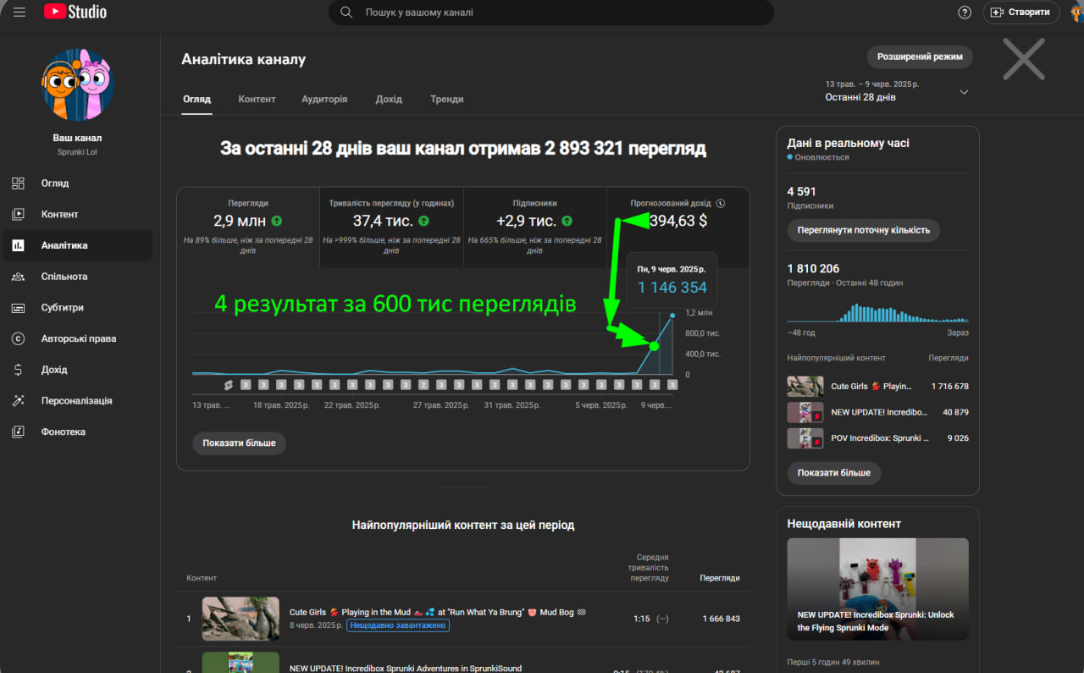Open Community section in sidebar
This screenshot has width=1084, height=673.
64,277
